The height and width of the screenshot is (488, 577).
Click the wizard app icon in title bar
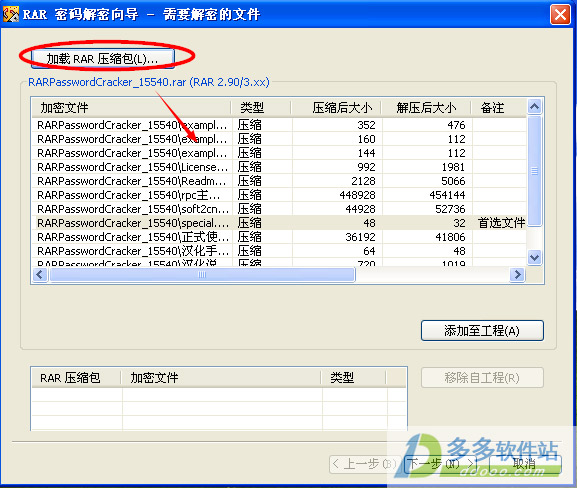[10, 14]
